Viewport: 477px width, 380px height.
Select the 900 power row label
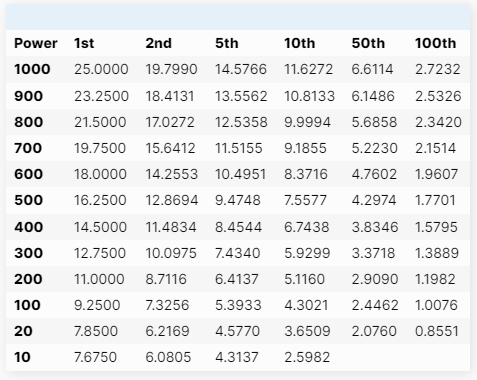[x=28, y=96]
